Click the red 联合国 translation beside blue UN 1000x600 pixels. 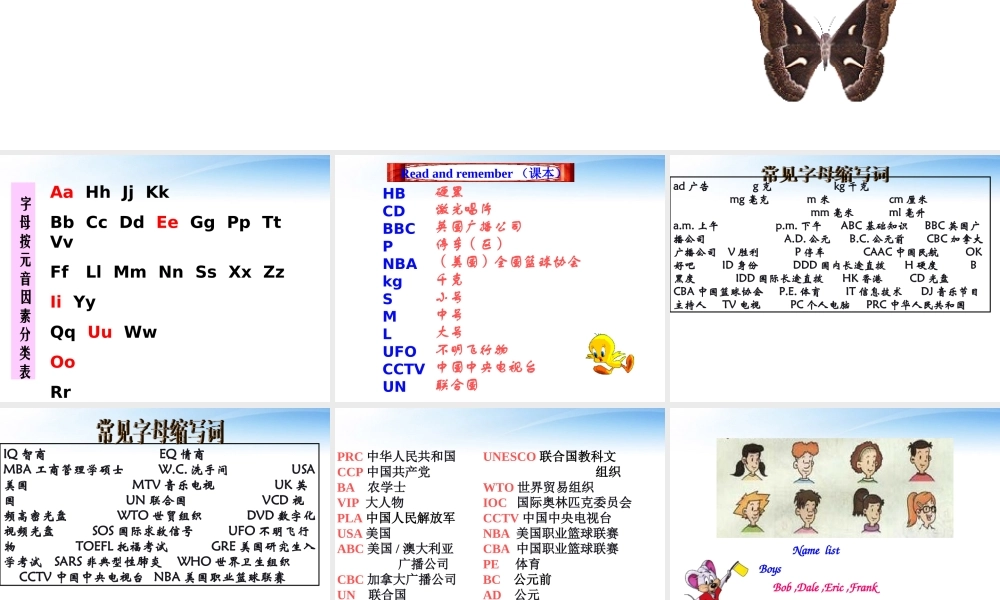[x=457, y=384]
